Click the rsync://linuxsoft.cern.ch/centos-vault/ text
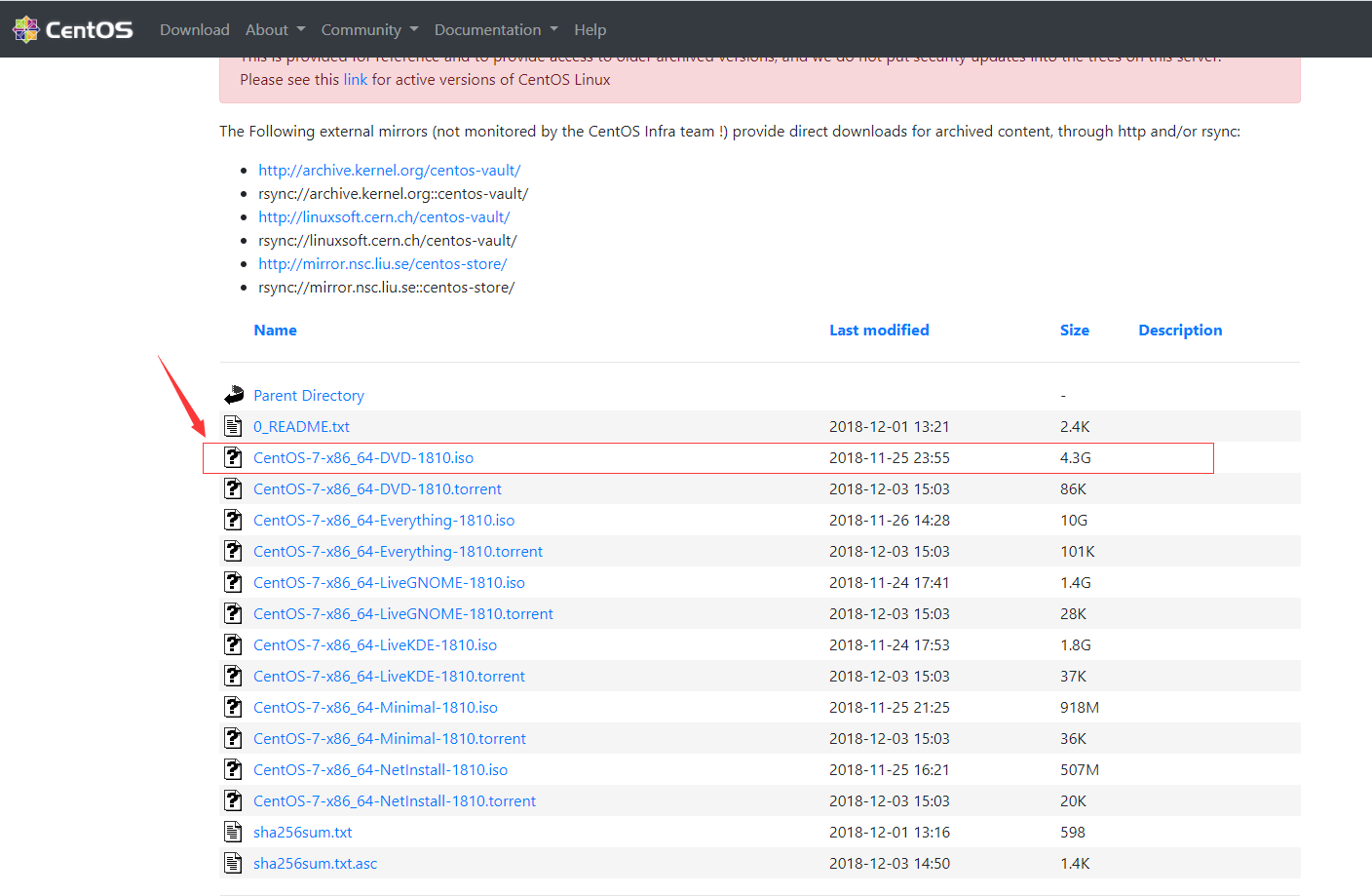1372x896 pixels. click(x=388, y=240)
